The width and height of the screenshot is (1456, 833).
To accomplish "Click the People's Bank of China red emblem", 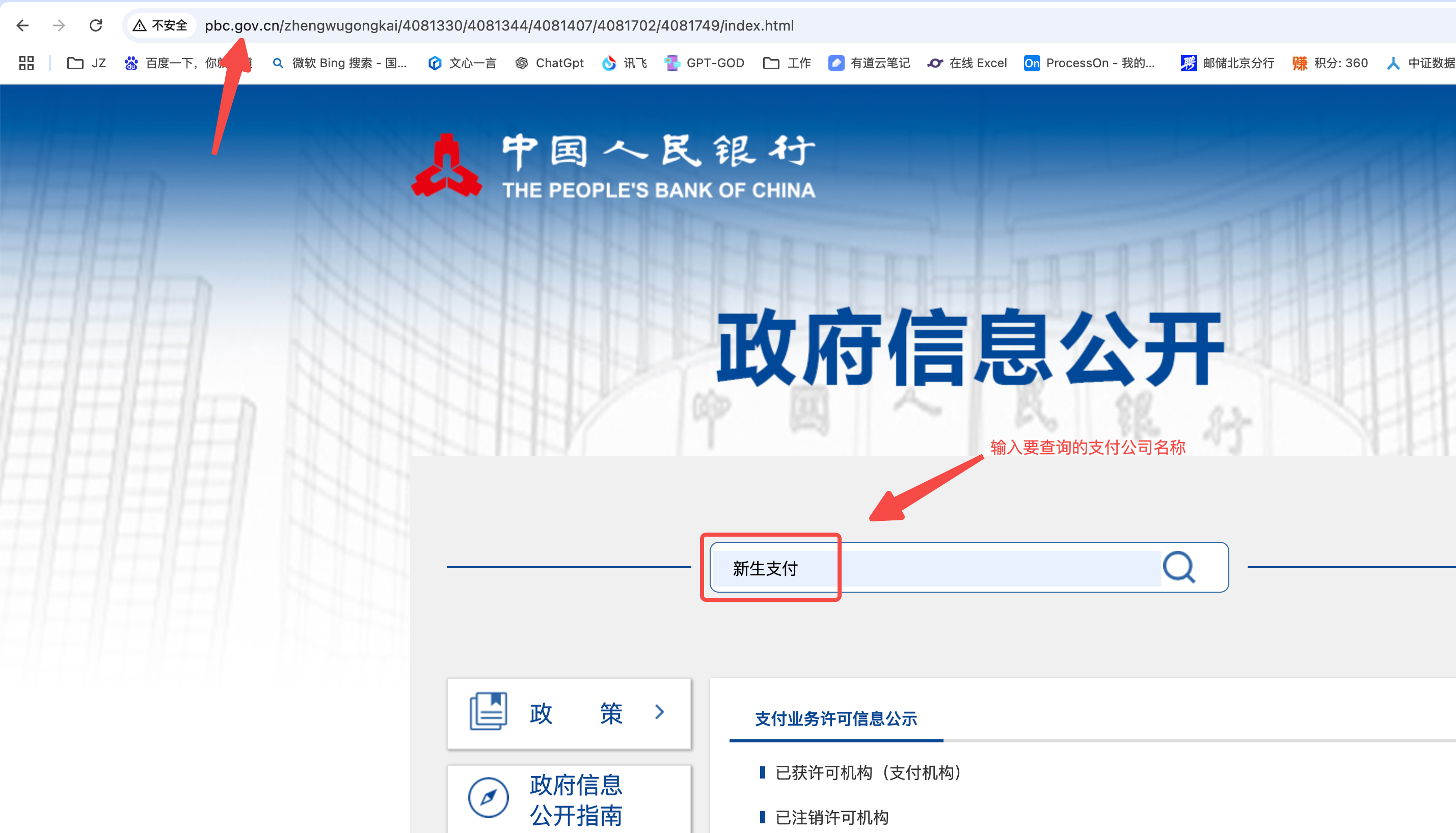I will pos(446,166).
